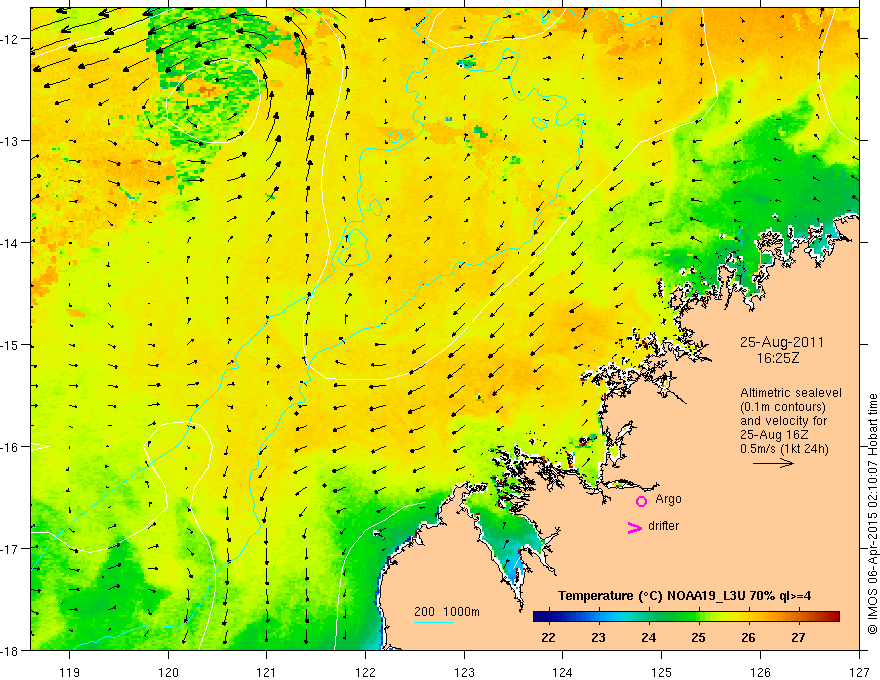This screenshot has width=880, height=680.
Task: Click latitude axis label -15
Action: pos(11,345)
